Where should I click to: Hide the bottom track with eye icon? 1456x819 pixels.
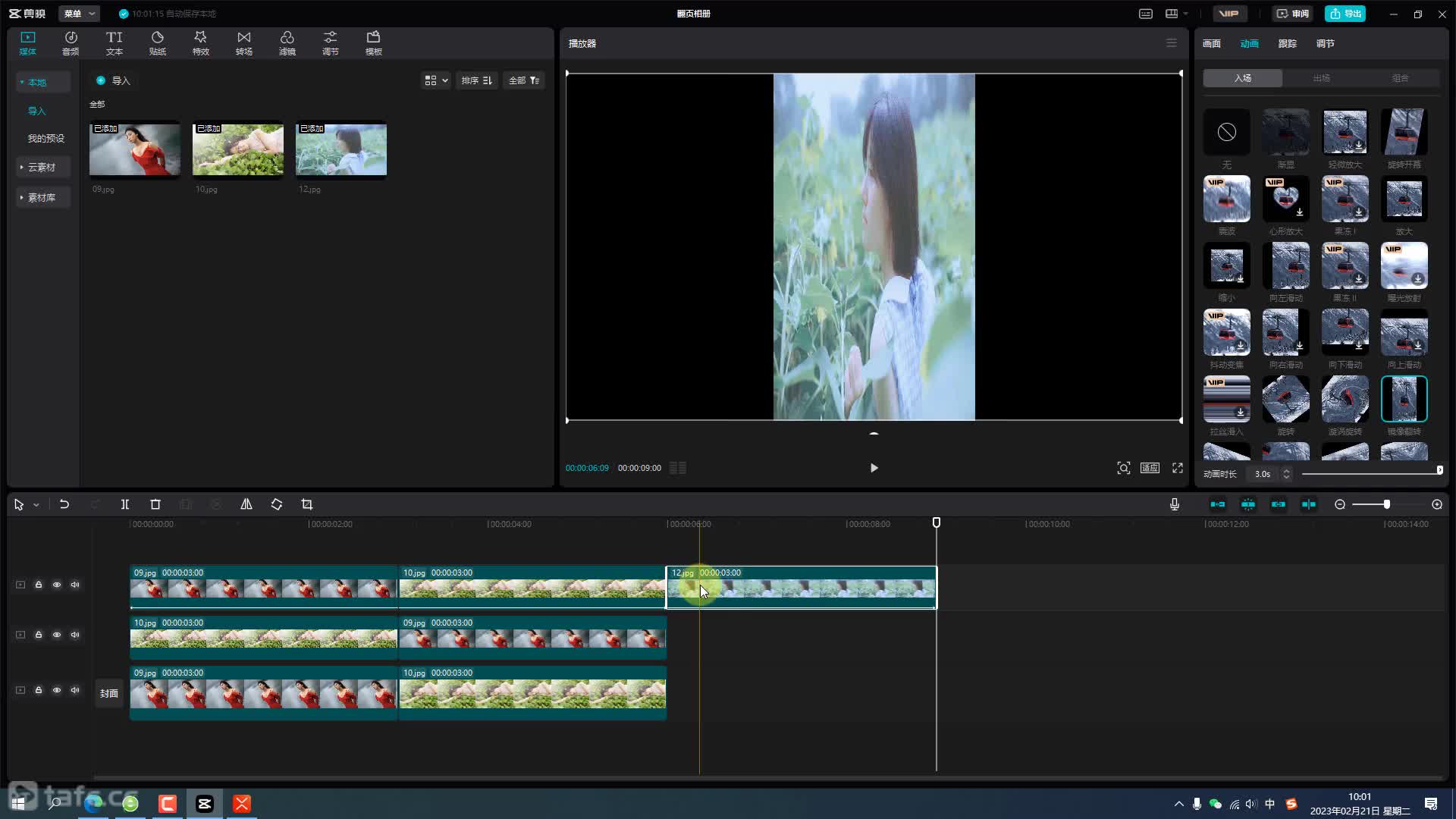tap(57, 690)
